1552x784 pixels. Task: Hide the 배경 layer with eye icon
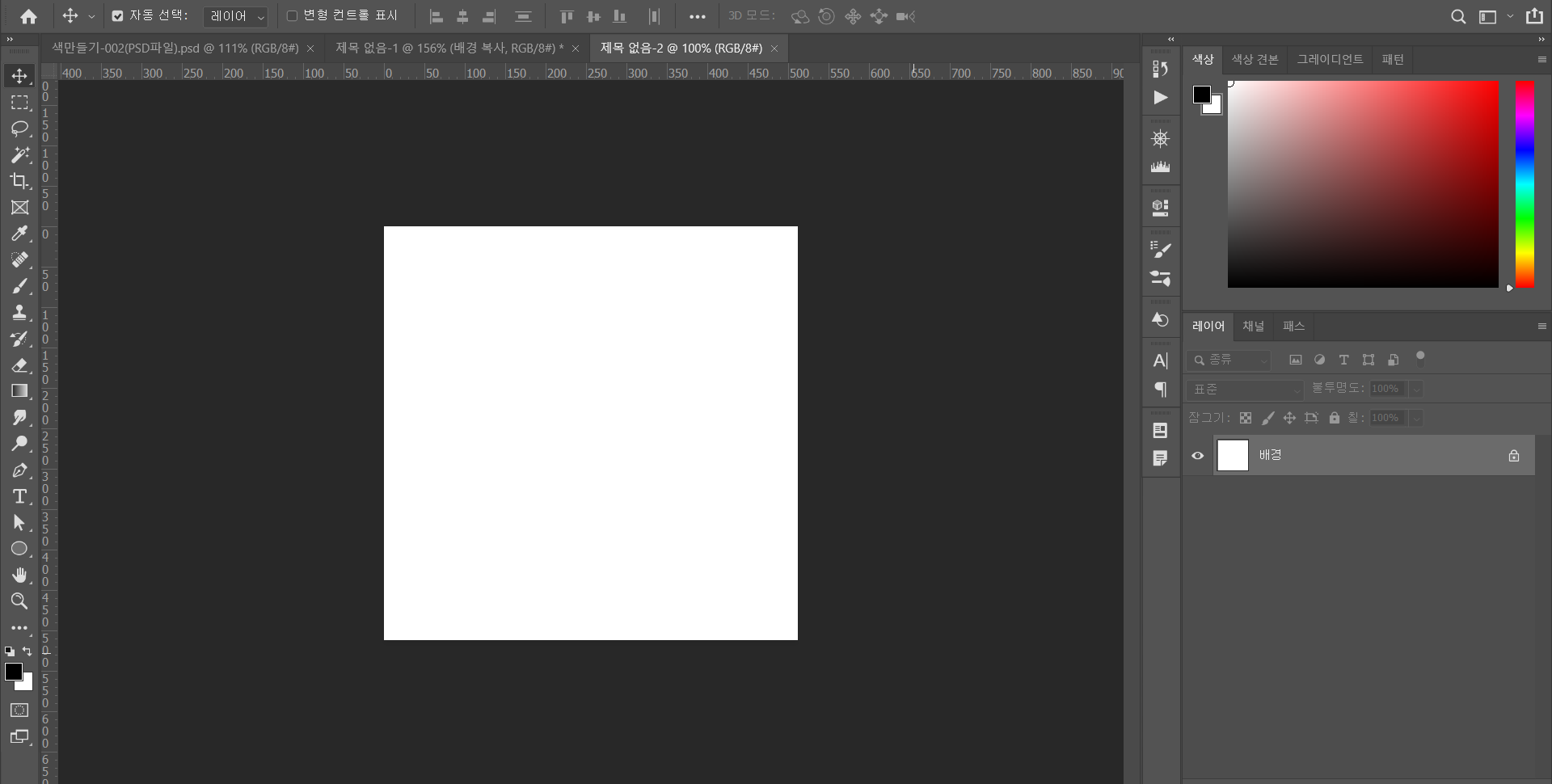click(1198, 456)
